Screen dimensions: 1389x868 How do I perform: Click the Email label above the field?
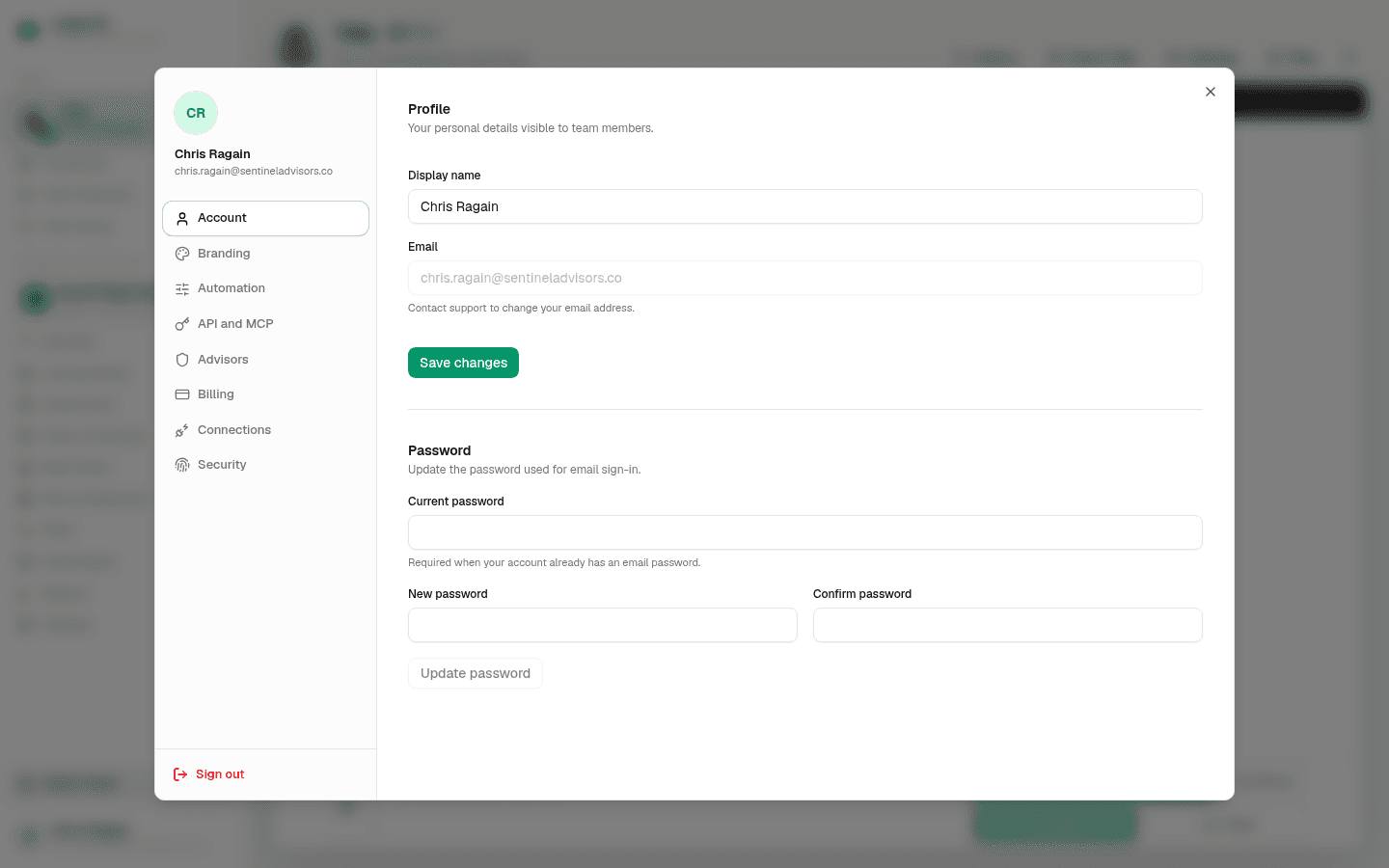pos(422,247)
